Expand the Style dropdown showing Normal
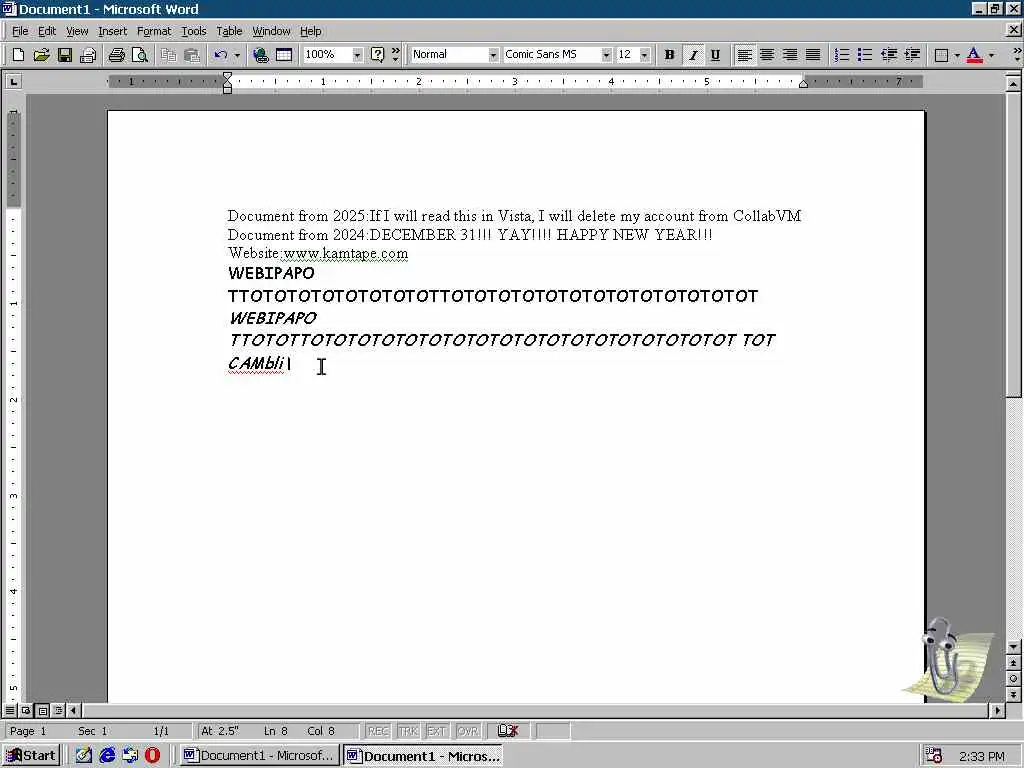Screen dimensions: 1024x768 tap(493, 55)
